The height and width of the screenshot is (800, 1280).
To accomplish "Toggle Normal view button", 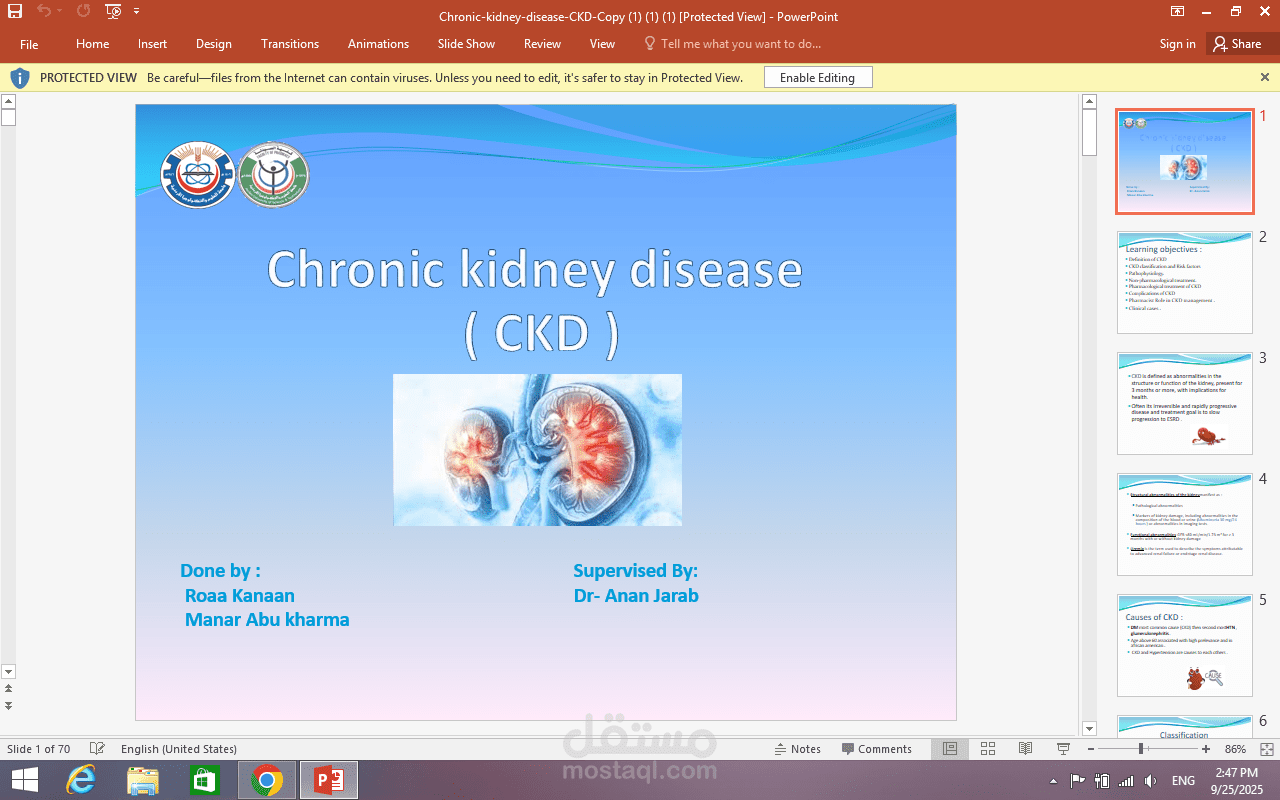I will pos(950,749).
